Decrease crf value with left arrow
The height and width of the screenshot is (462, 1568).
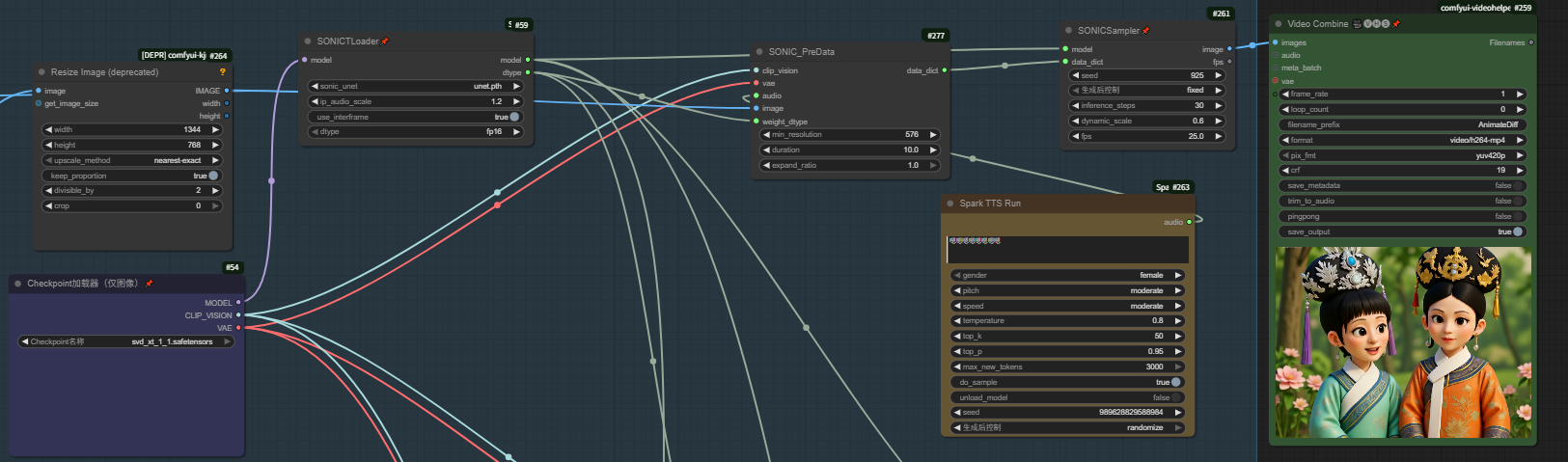click(1285, 170)
